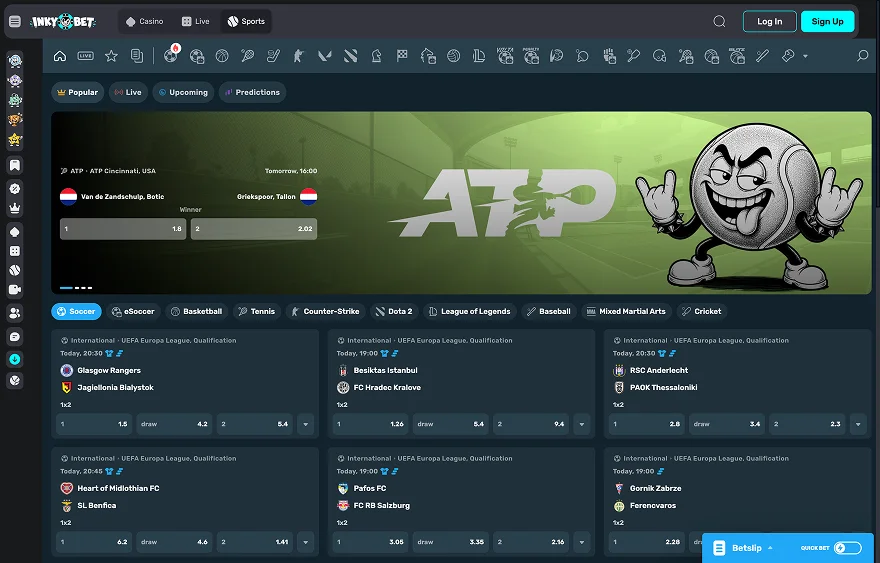Open the crown VIP sidebar icon
Image resolution: width=880 pixels, height=563 pixels.
point(15,208)
